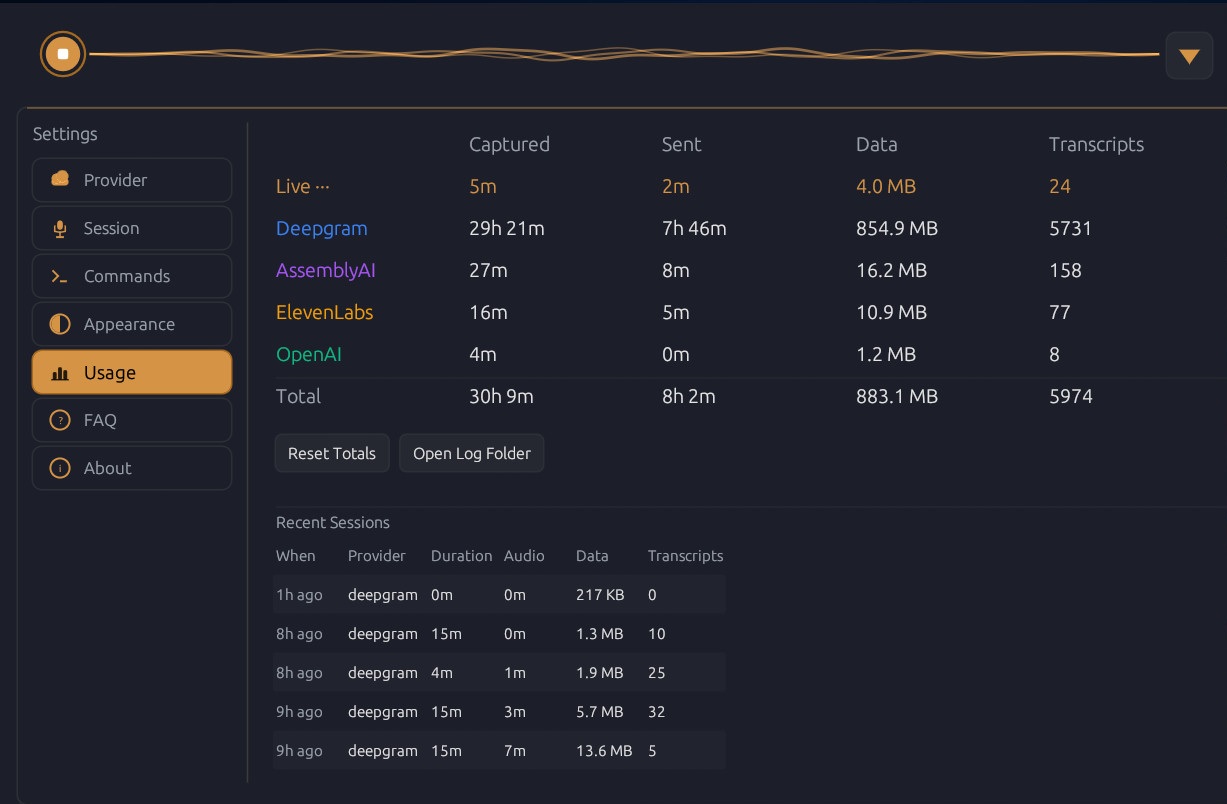
Task: Select the Appearance half-moon theme icon
Action: tap(60, 324)
